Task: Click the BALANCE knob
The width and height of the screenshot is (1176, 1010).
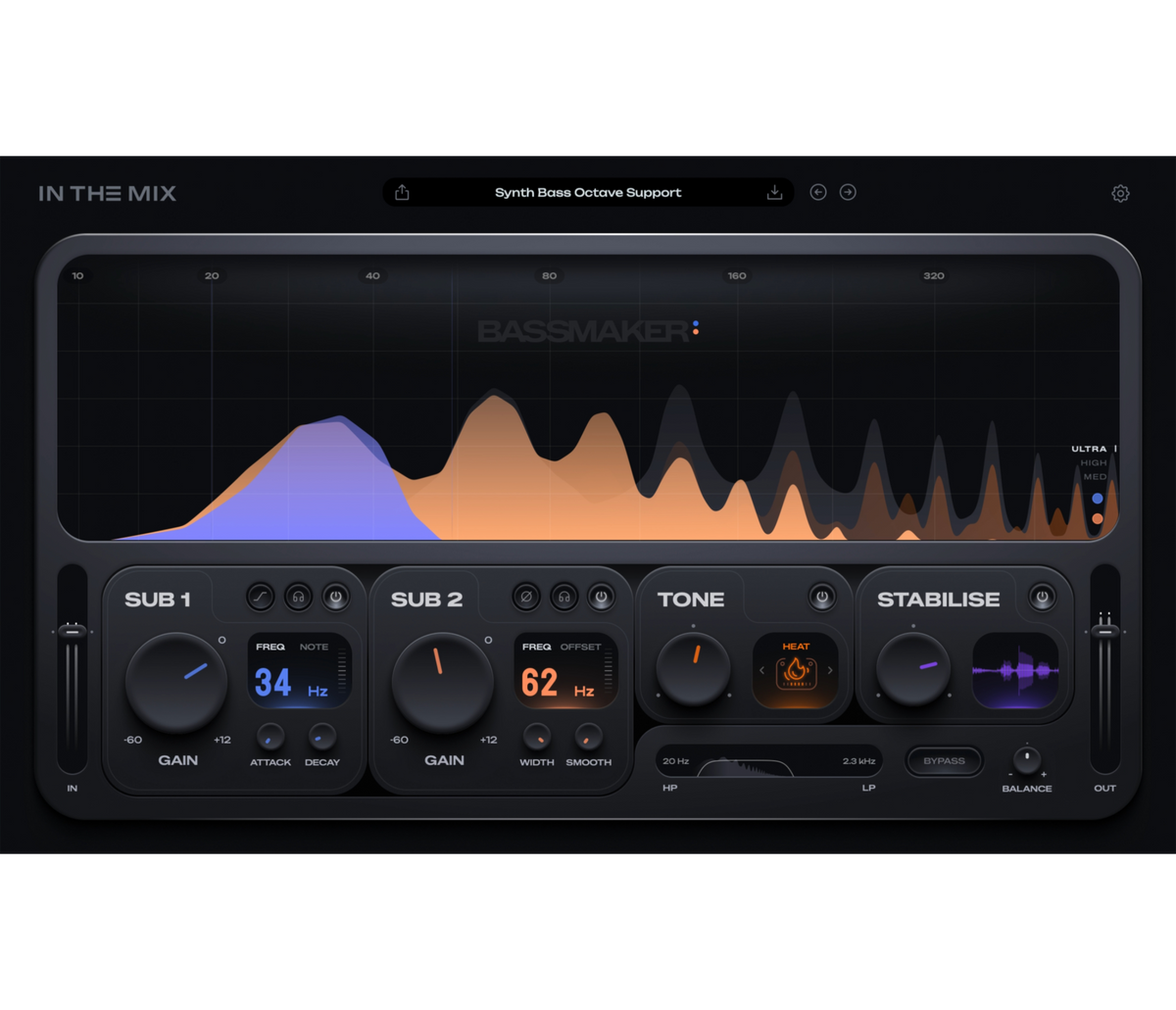Action: click(1027, 759)
